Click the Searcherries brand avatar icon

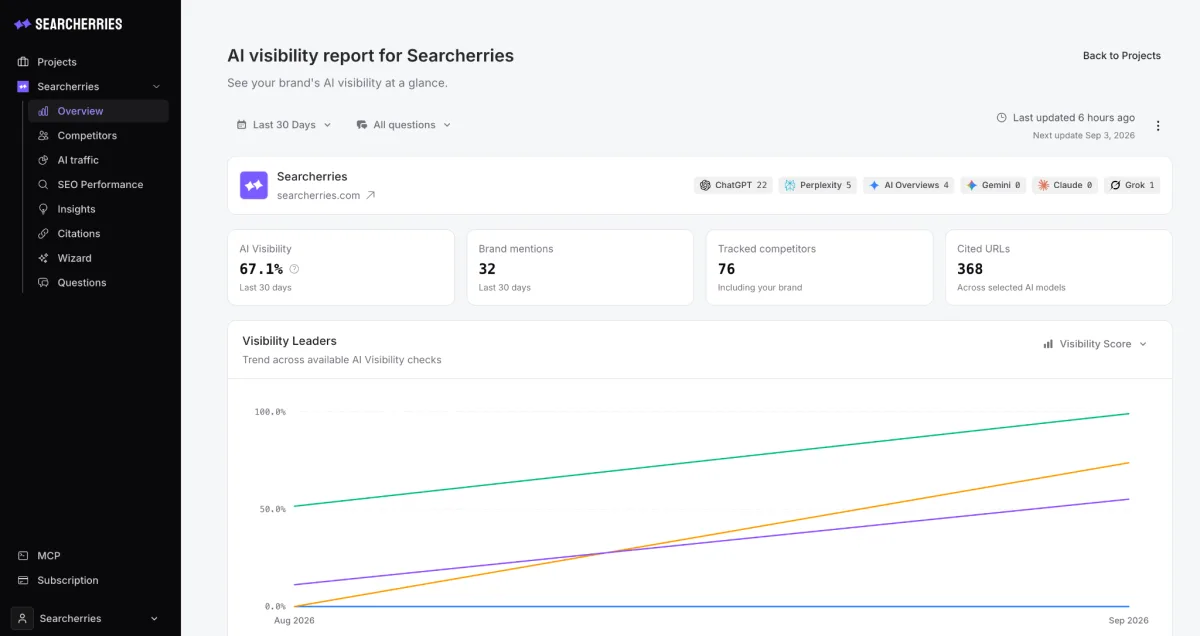pyautogui.click(x=253, y=185)
